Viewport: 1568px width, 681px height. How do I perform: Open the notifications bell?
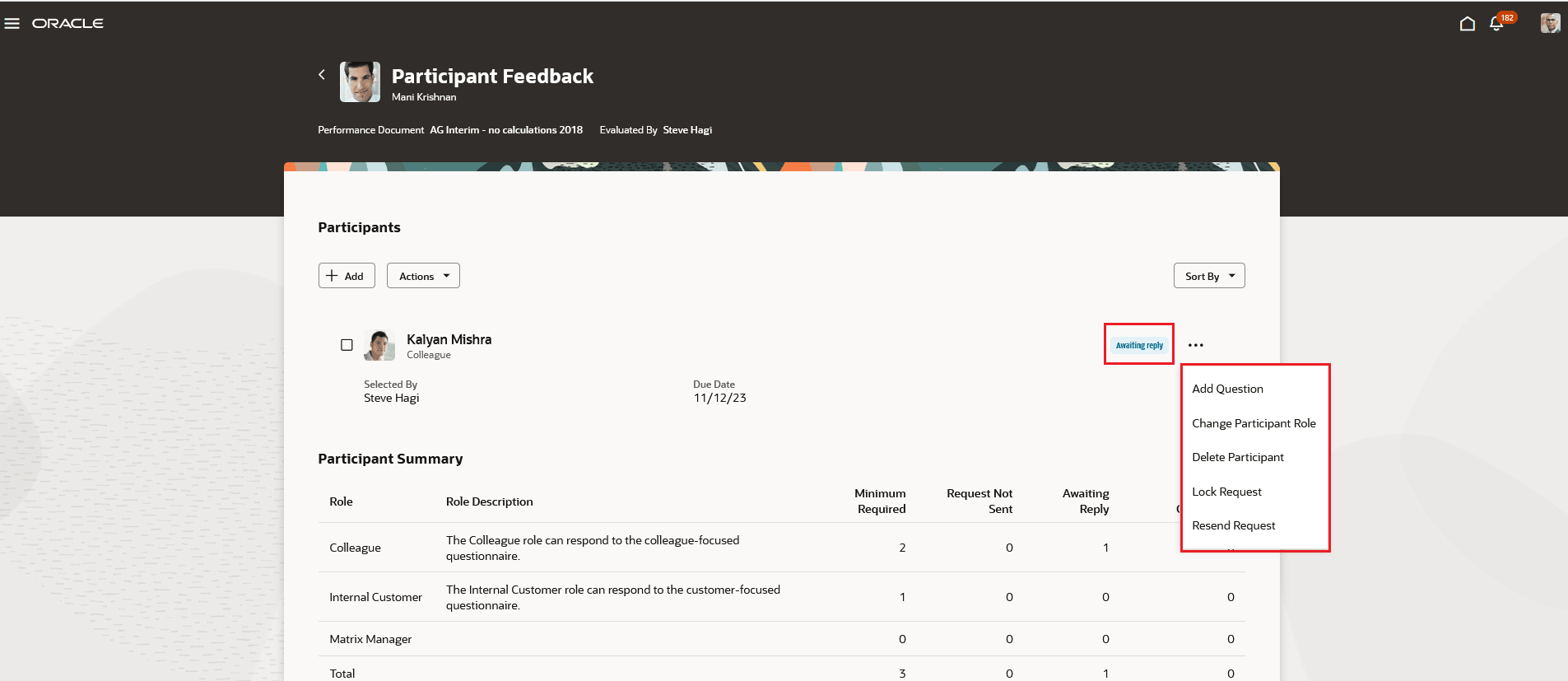coord(1496,24)
